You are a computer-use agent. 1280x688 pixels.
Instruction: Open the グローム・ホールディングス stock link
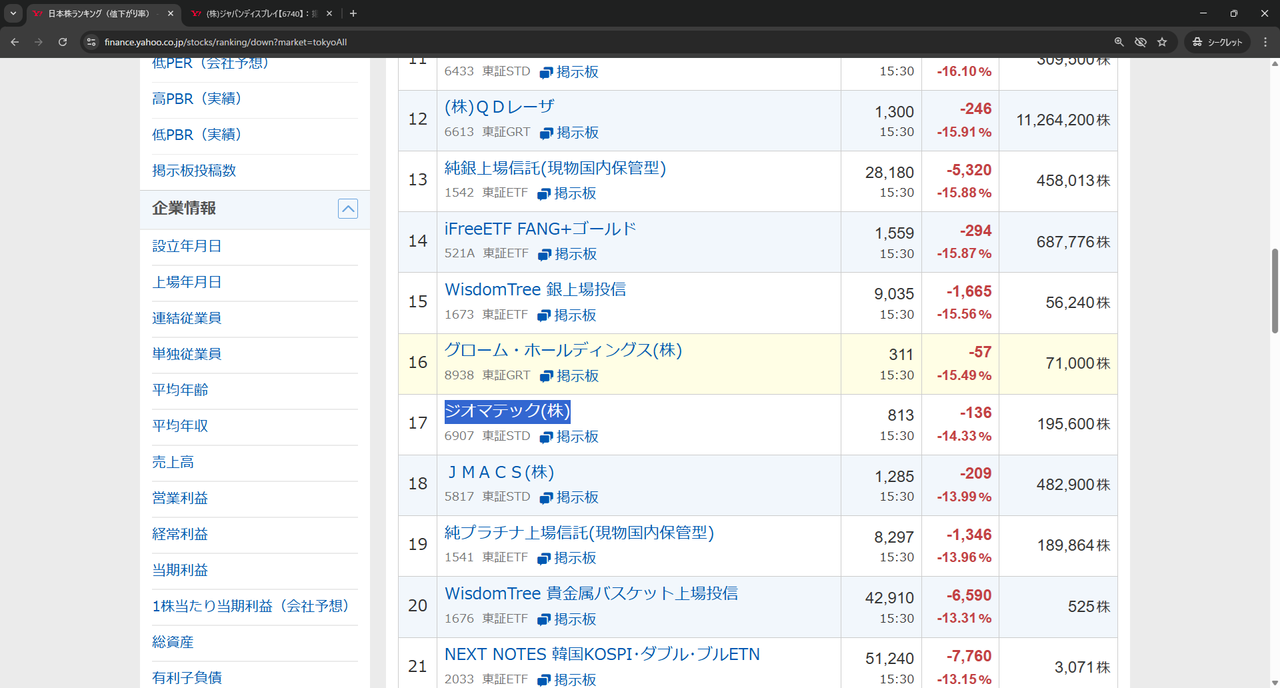pyautogui.click(x=563, y=351)
